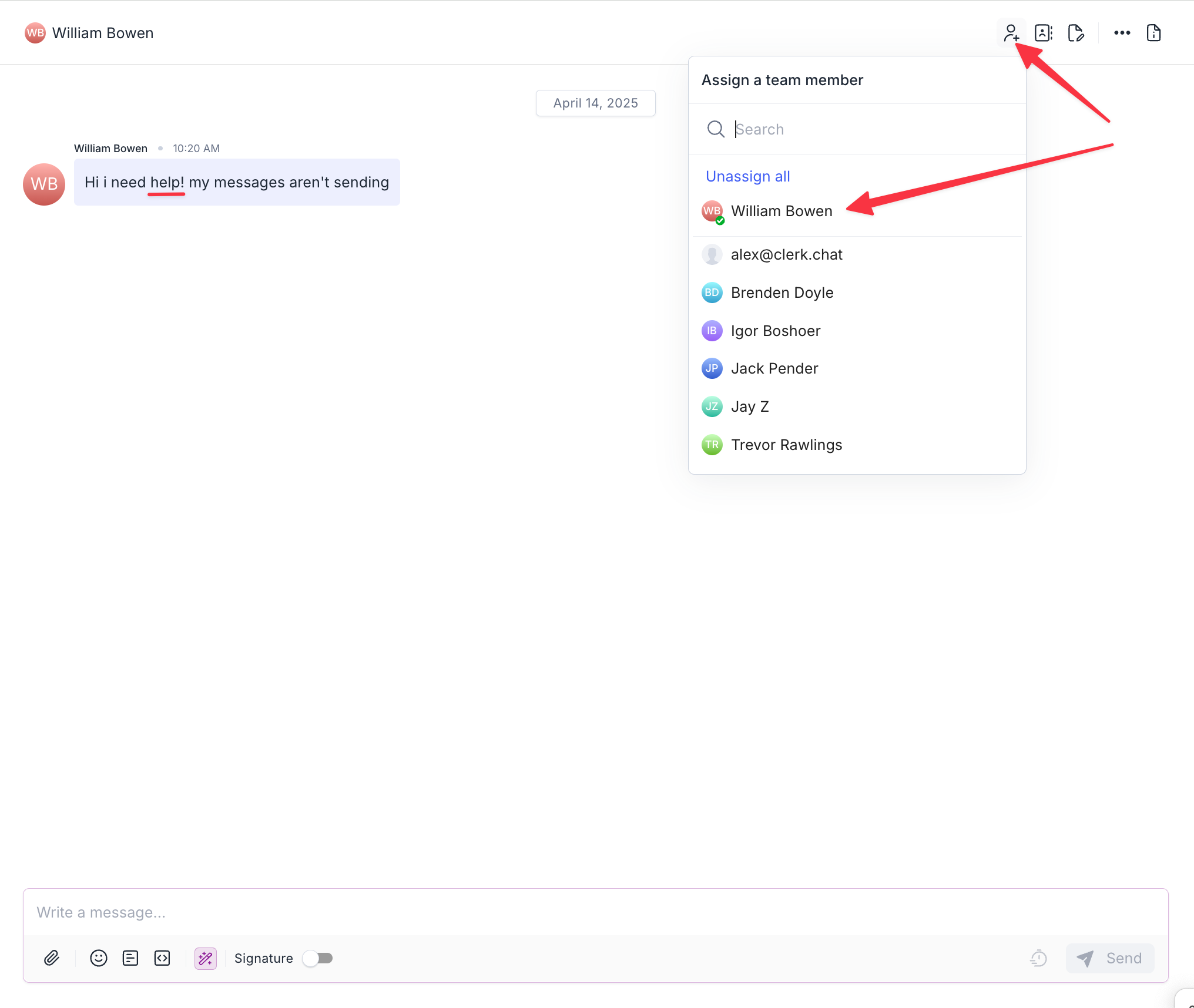The width and height of the screenshot is (1194, 1008).
Task: Click the large WB avatar beside the message
Action: pos(44,184)
